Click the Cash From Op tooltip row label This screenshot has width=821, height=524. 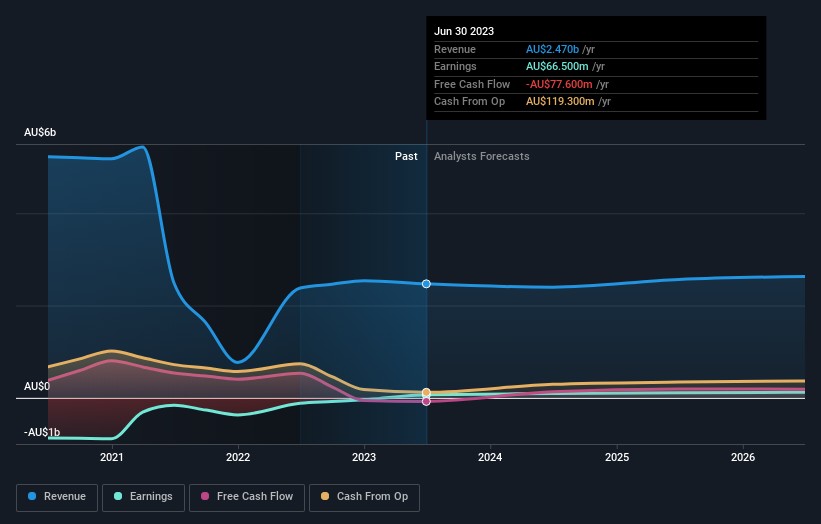click(x=470, y=102)
